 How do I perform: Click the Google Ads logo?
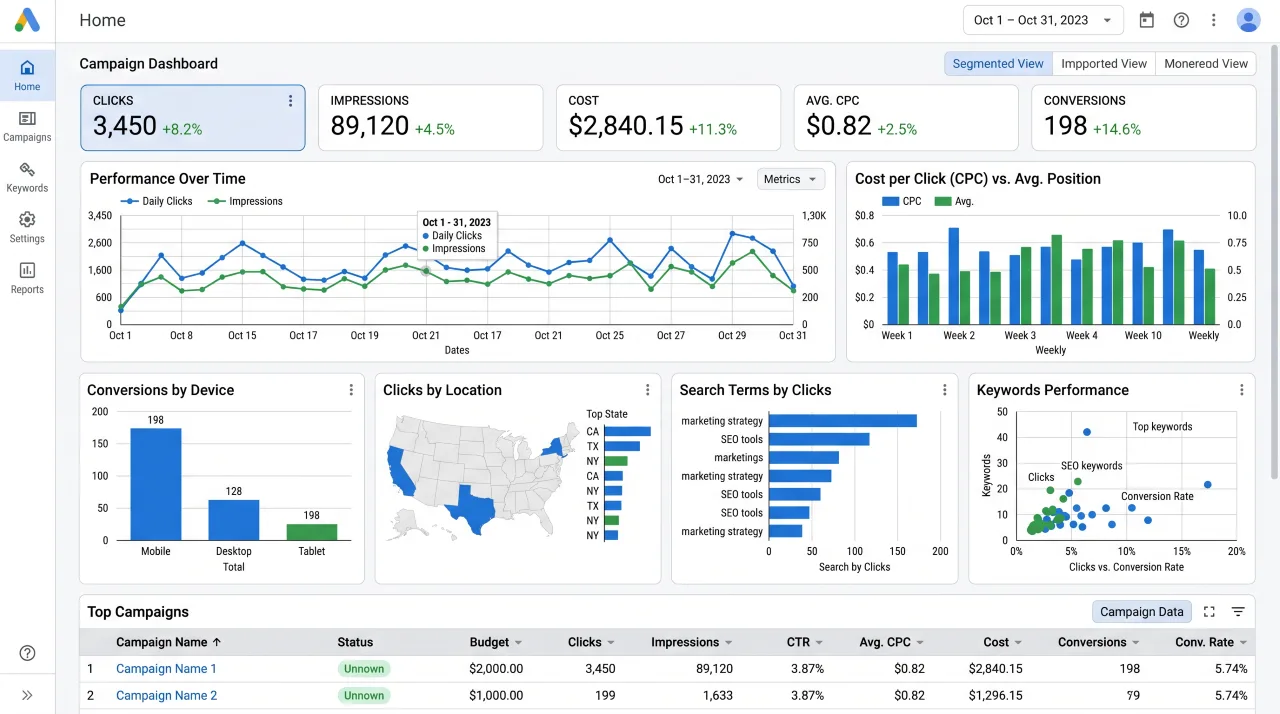[x=27, y=19]
